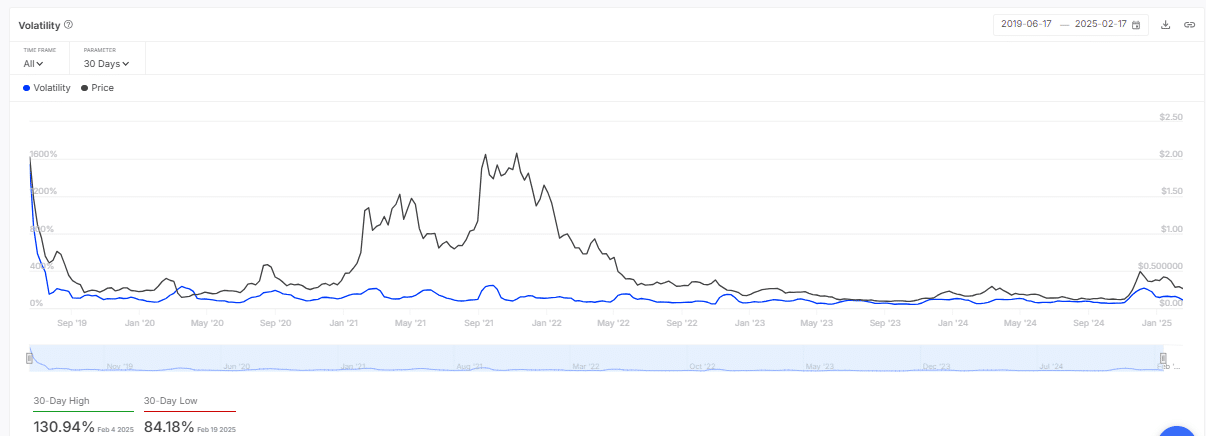The image size is (1206, 436).
Task: Toggle the Price series in the legend
Action: 97,88
